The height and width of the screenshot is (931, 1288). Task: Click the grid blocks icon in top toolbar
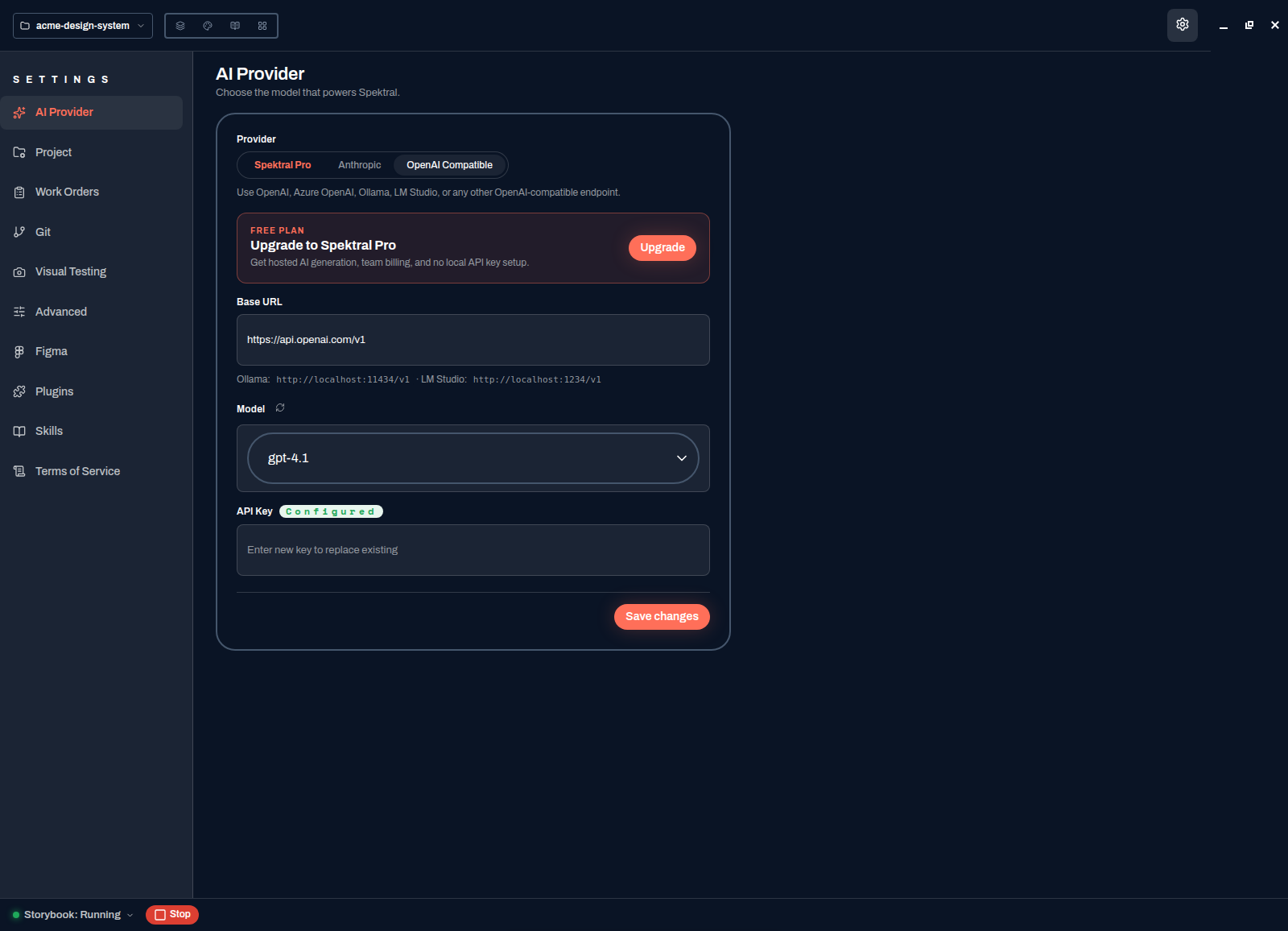point(262,26)
